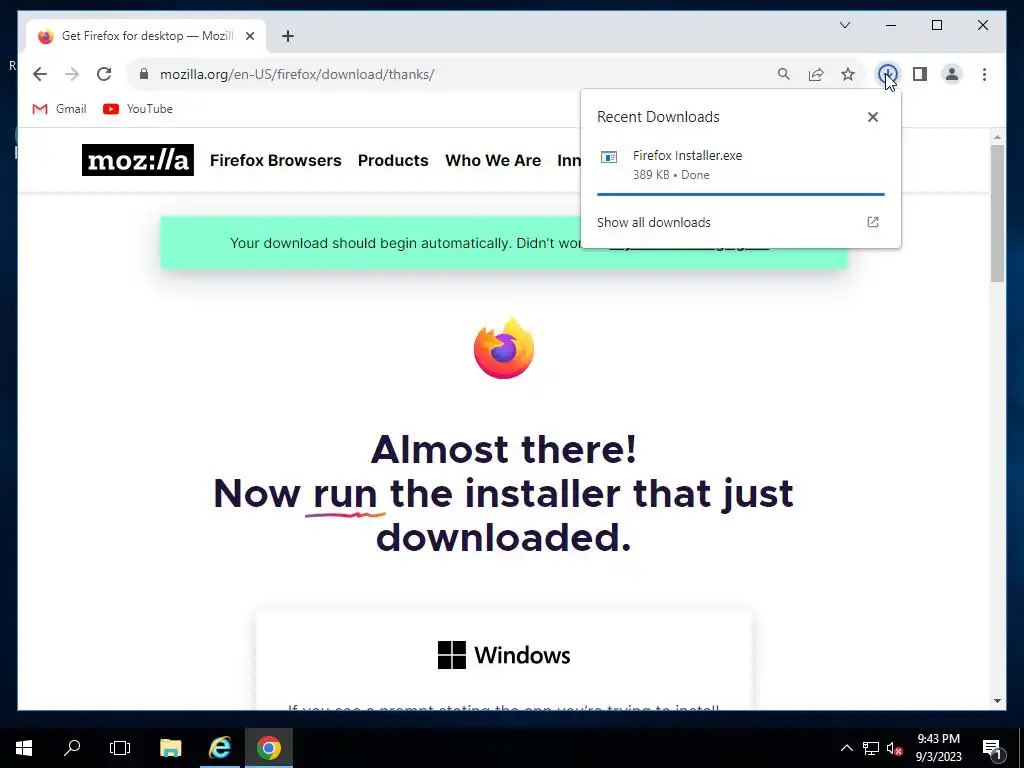Click the address bar URL
The height and width of the screenshot is (768, 1024).
pyautogui.click(x=297, y=74)
